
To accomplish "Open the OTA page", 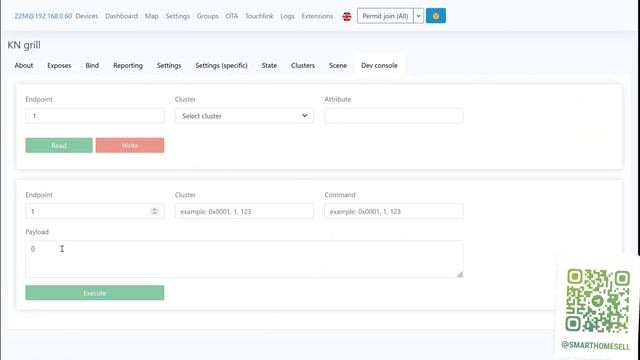I will pyautogui.click(x=231, y=16).
